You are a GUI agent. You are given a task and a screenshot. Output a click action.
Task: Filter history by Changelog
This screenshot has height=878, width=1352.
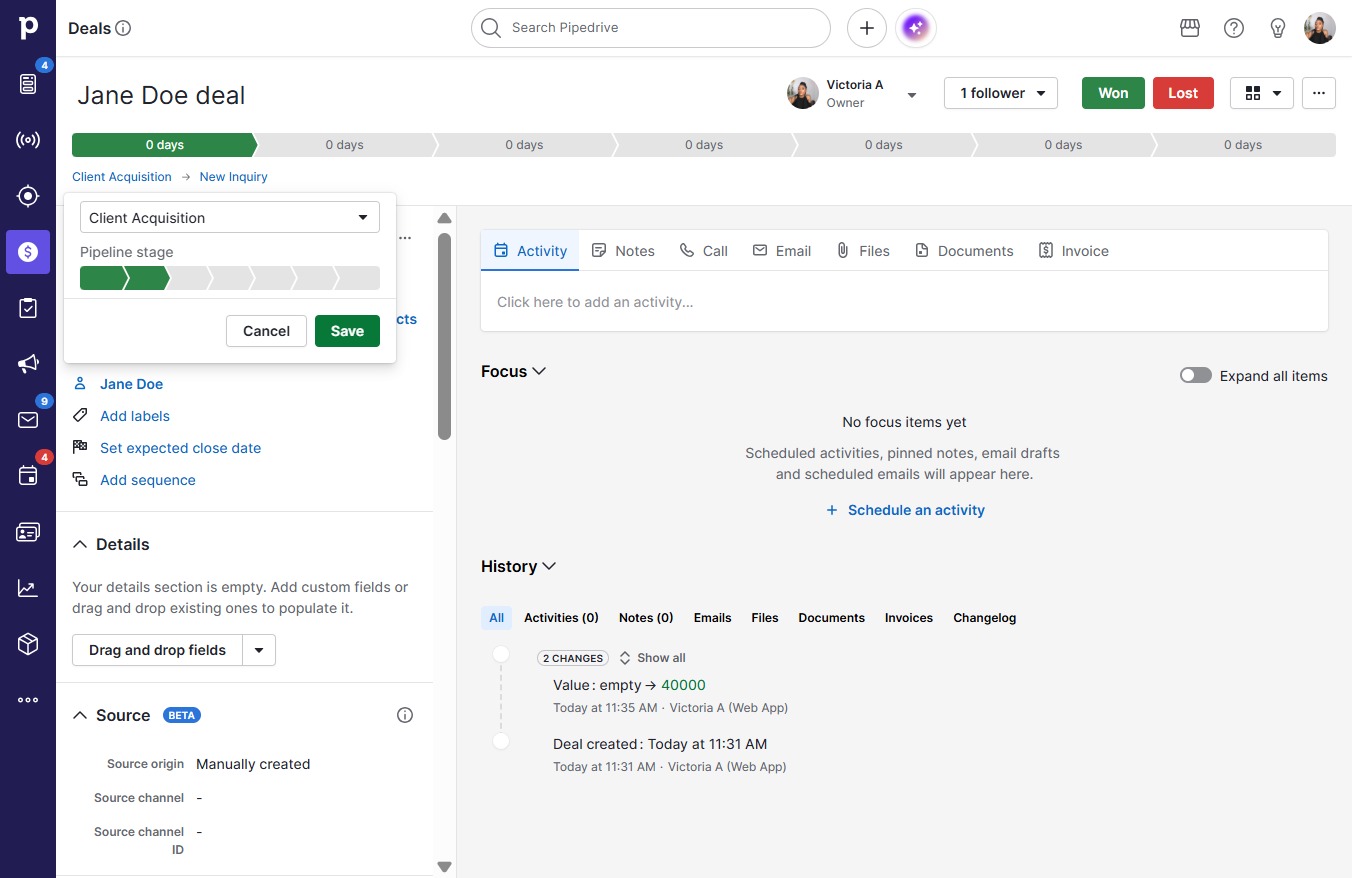(985, 618)
